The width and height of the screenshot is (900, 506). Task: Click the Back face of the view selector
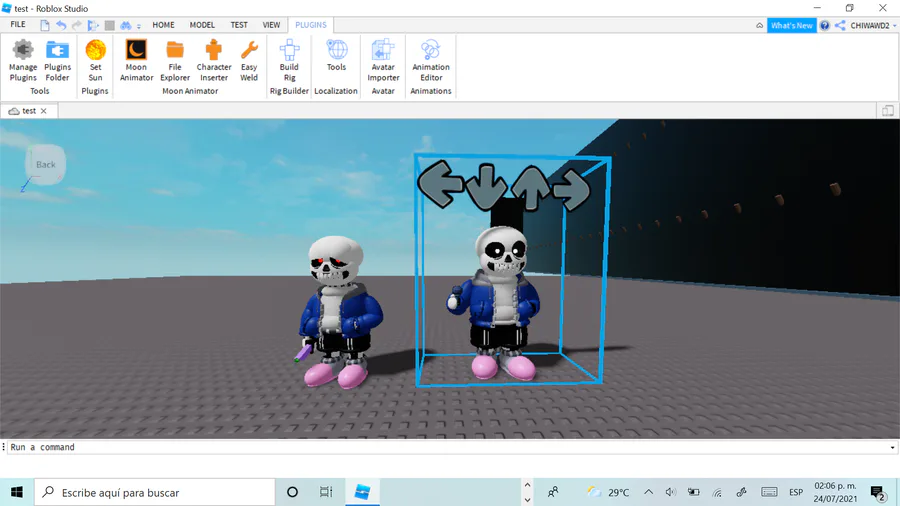[x=46, y=165]
